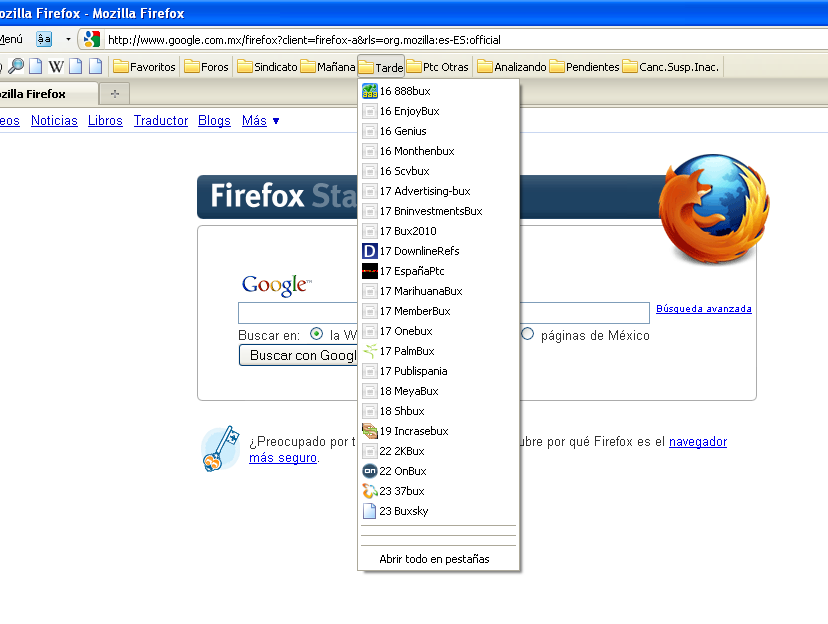Open the Blogs link
Viewport: 828px width, 624px height.
click(214, 120)
